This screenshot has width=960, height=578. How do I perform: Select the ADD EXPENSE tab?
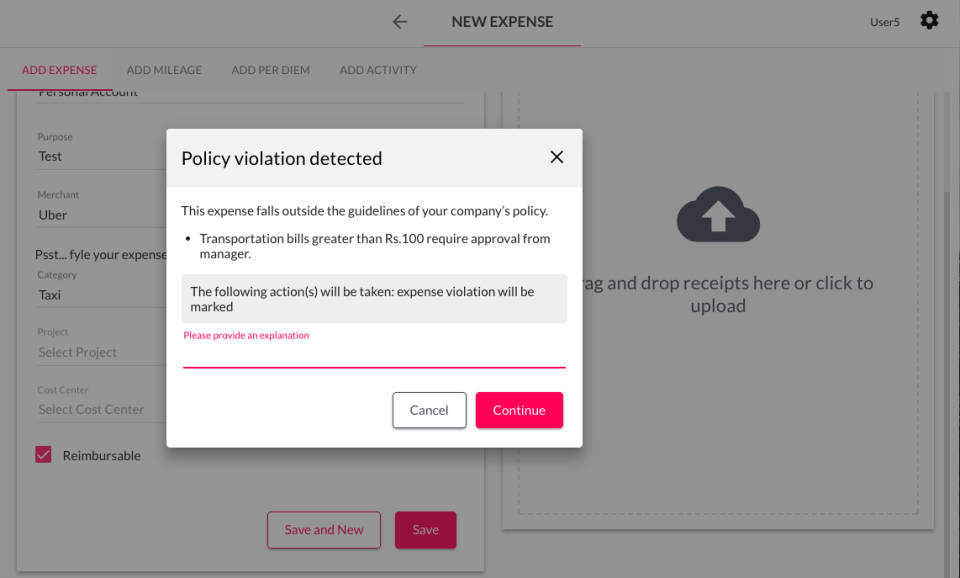[x=58, y=70]
